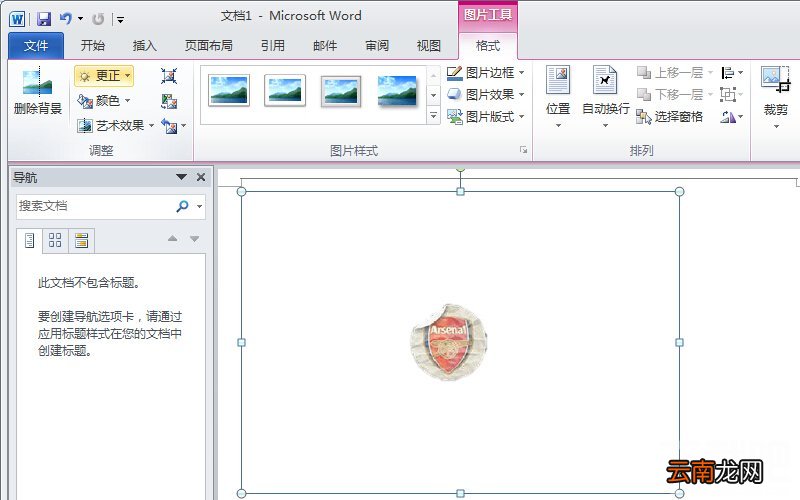The height and width of the screenshot is (500, 800).
Task: Open the 图片效果 dropdown
Action: [486, 95]
